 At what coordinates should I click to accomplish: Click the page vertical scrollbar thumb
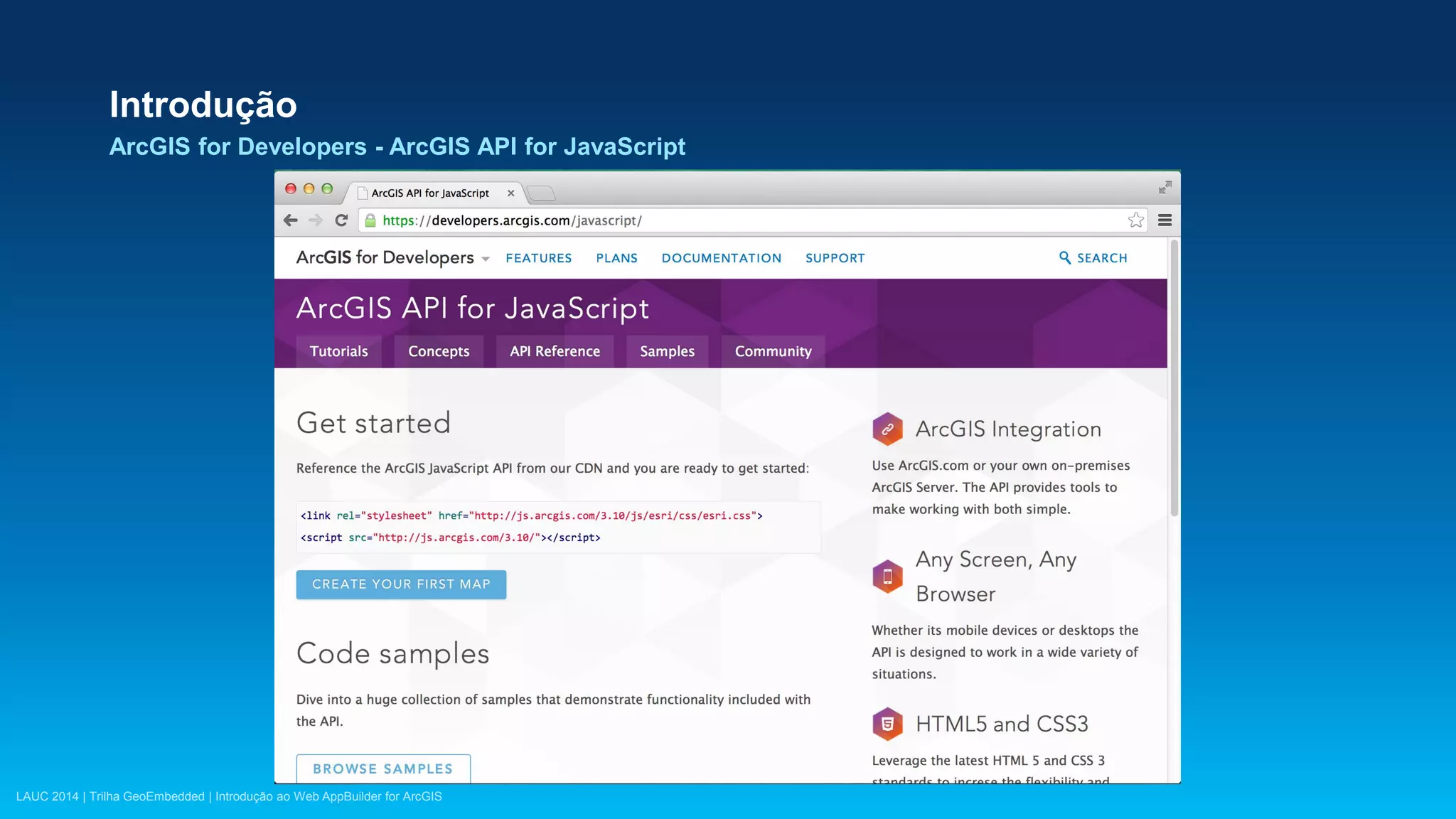coord(1174,378)
